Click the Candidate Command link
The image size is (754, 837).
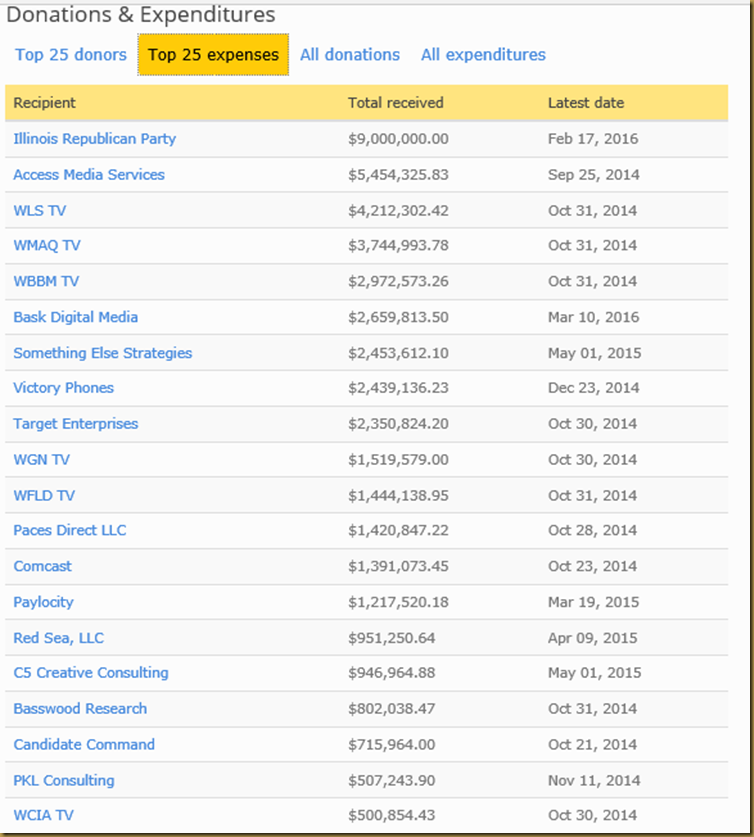pos(84,744)
